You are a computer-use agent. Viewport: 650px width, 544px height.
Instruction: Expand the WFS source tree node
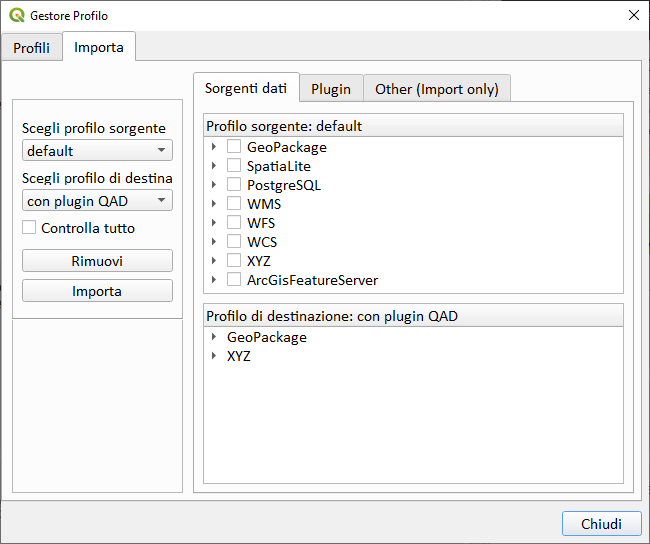point(214,223)
